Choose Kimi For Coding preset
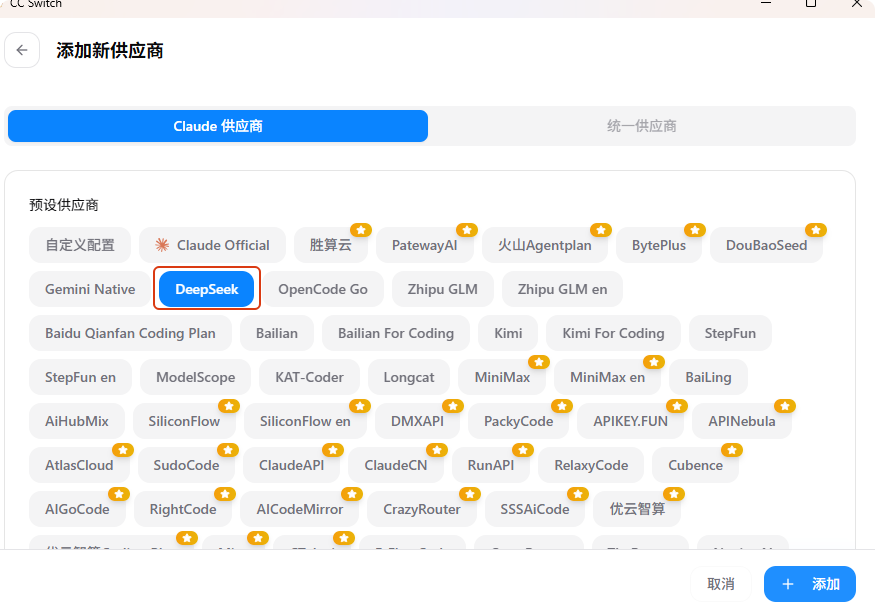The image size is (875, 611). point(613,333)
